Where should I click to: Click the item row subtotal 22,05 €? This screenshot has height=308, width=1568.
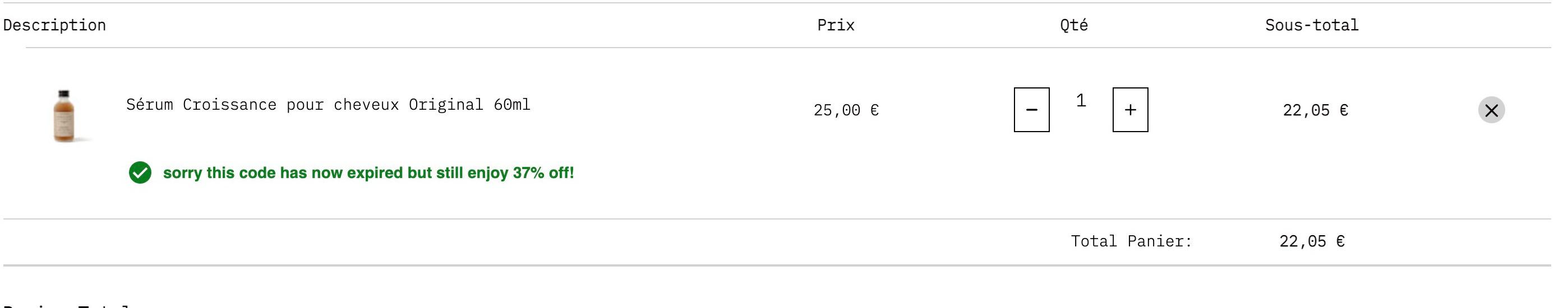tap(1316, 110)
